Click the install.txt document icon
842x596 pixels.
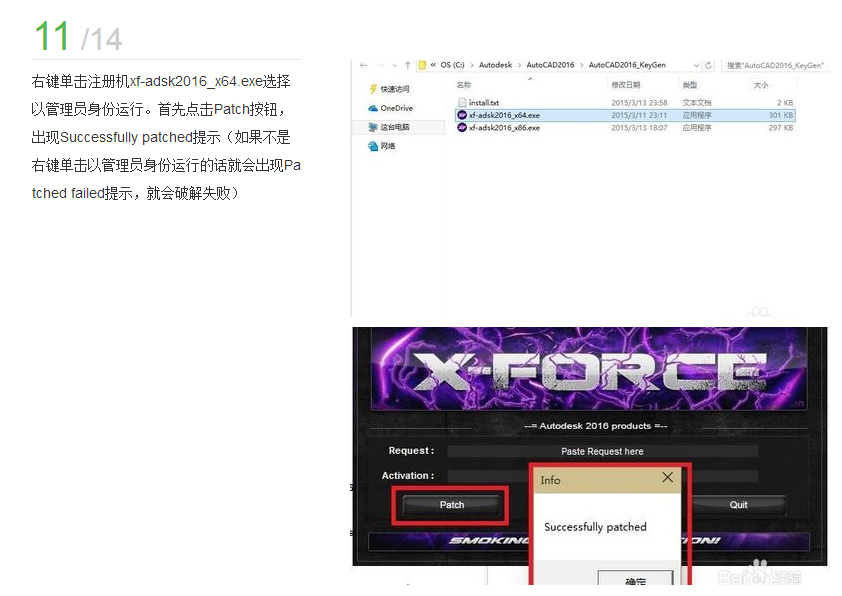pos(462,103)
